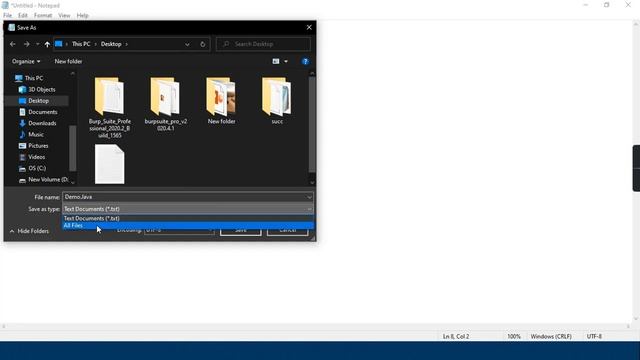This screenshot has width=640, height=360.
Task: Click the Save As dialog title icon
Action: [11, 27]
